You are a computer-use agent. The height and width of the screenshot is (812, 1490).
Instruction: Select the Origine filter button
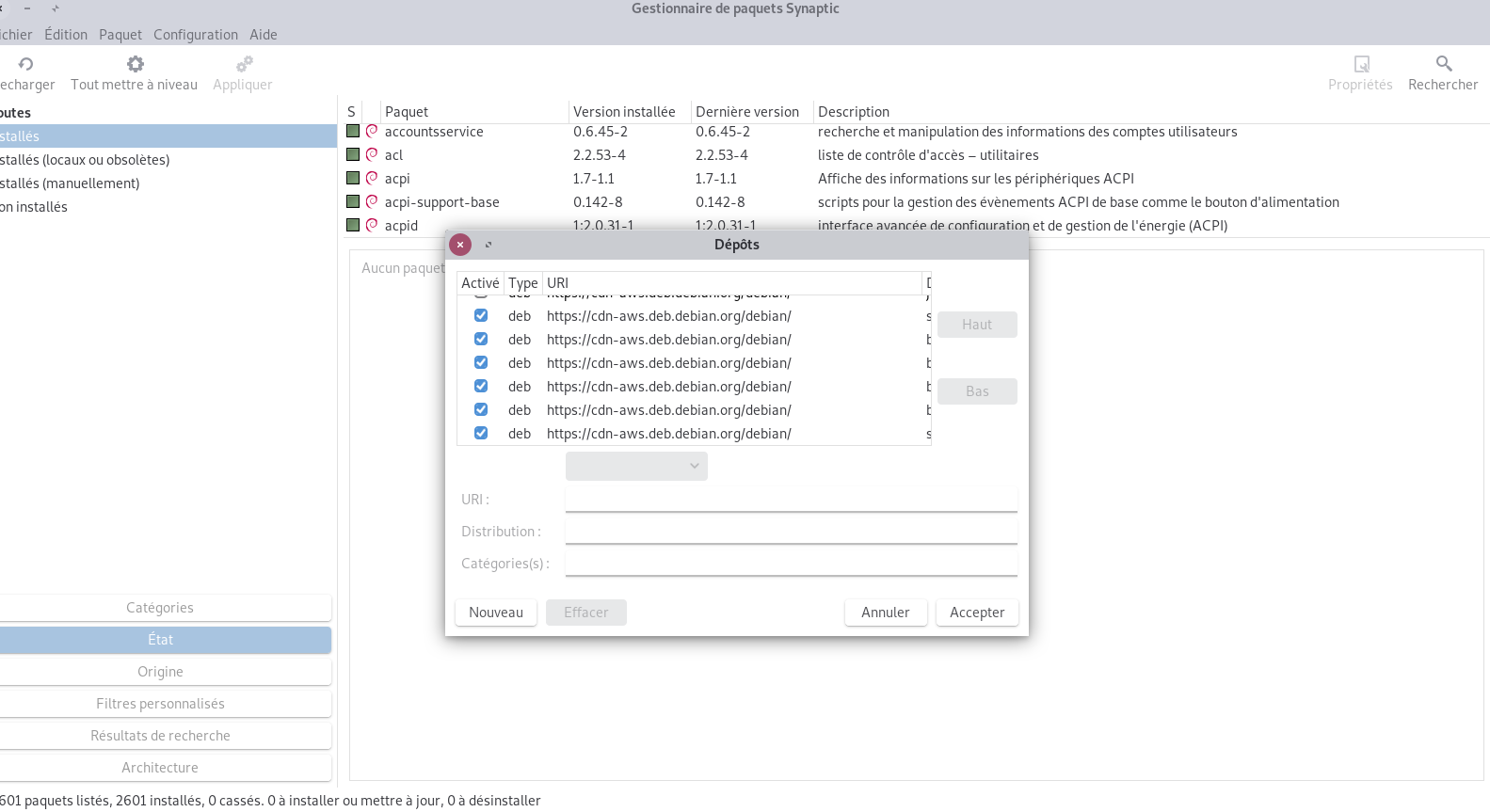[x=161, y=672]
